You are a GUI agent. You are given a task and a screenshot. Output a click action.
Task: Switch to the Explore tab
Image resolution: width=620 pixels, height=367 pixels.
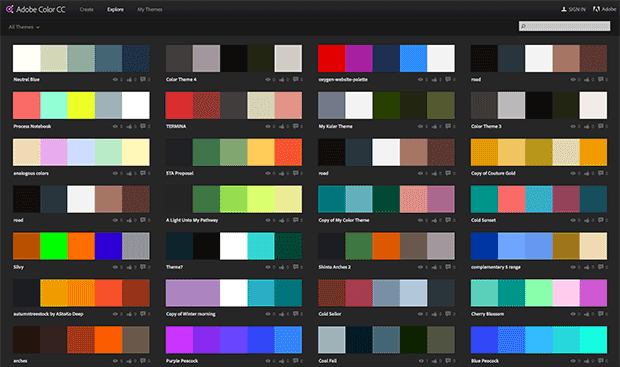tap(115, 9)
